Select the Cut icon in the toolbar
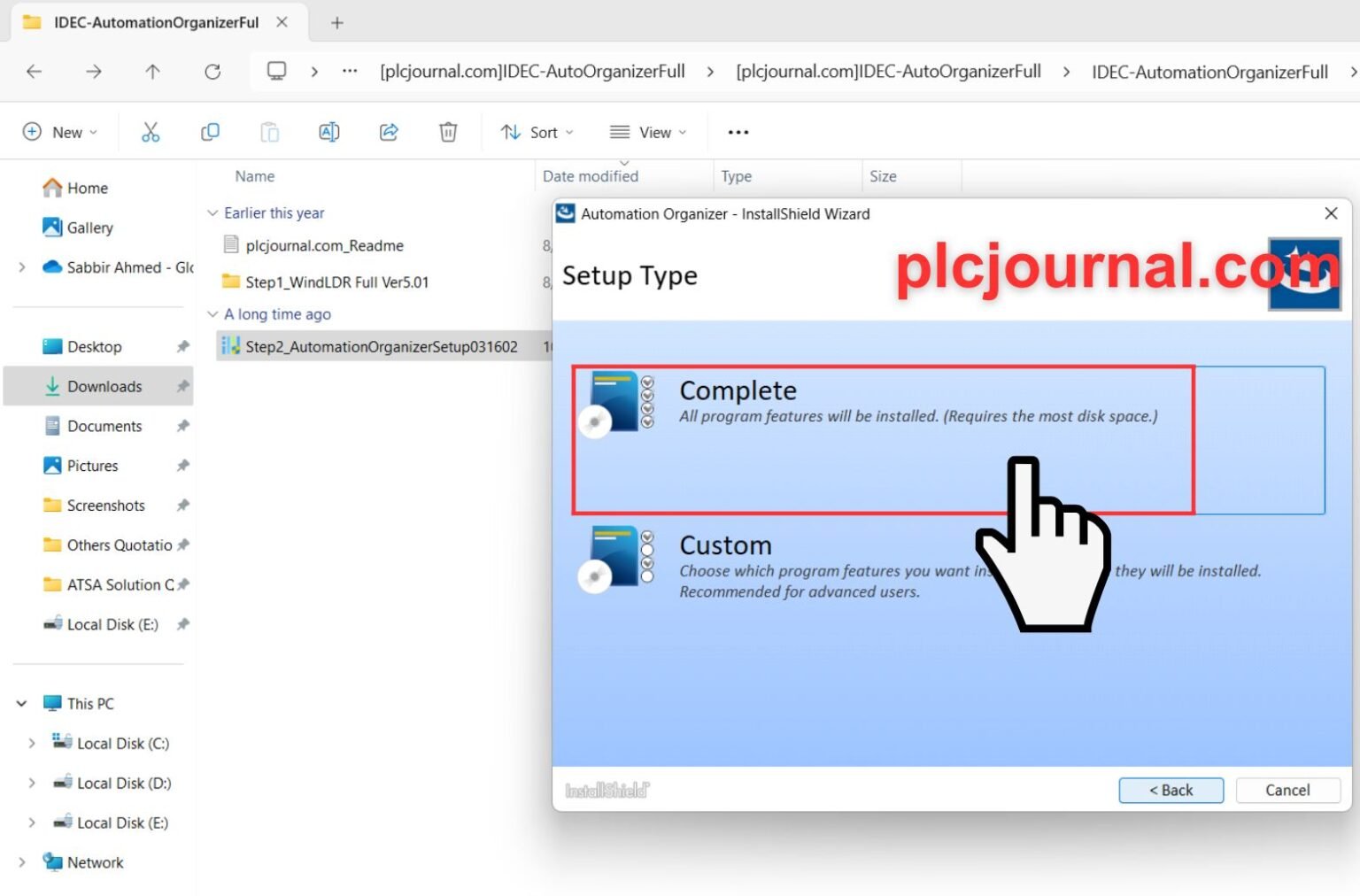This screenshot has width=1360, height=896. (x=151, y=131)
